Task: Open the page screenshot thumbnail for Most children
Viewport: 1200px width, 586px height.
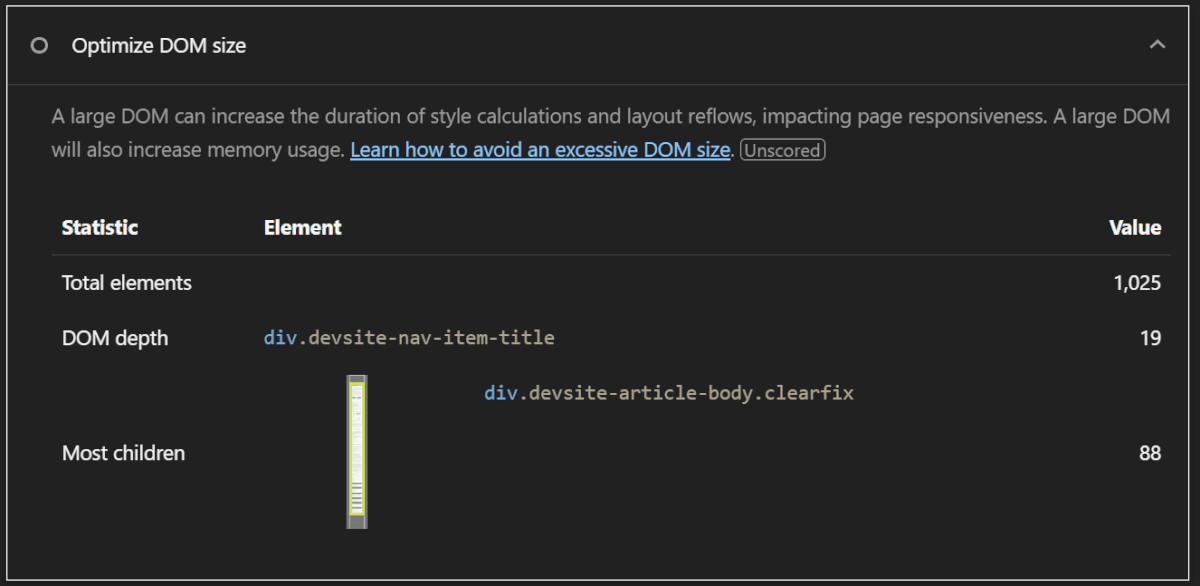Action: [357, 452]
